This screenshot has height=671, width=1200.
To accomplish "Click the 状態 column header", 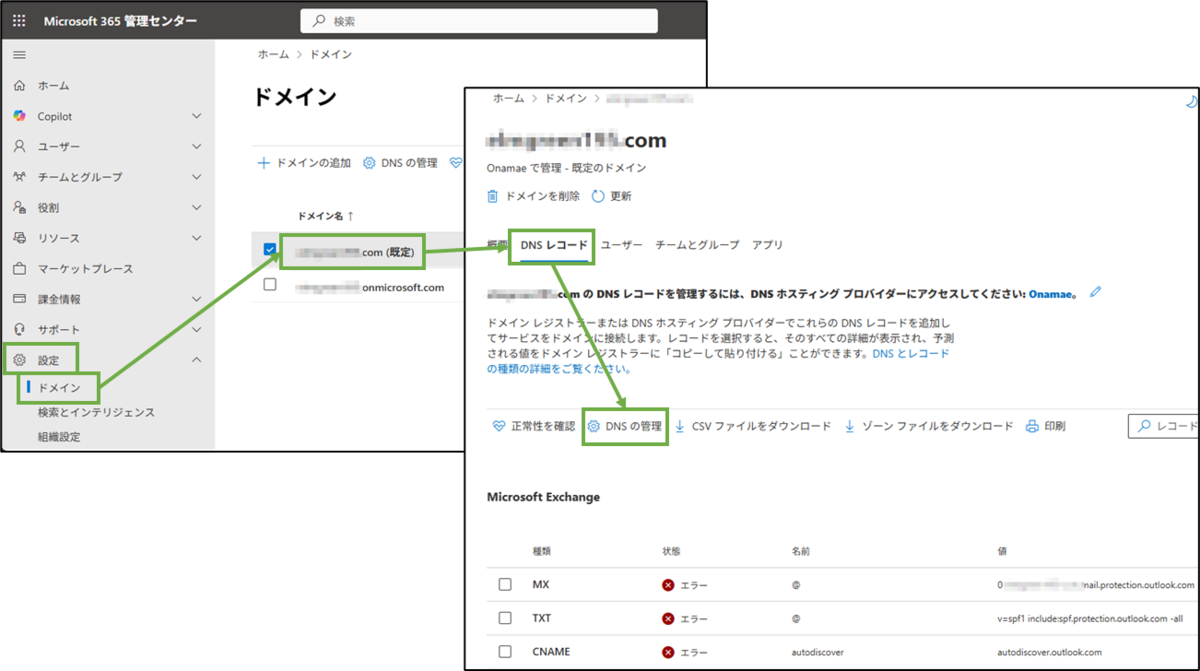I will [x=672, y=551].
